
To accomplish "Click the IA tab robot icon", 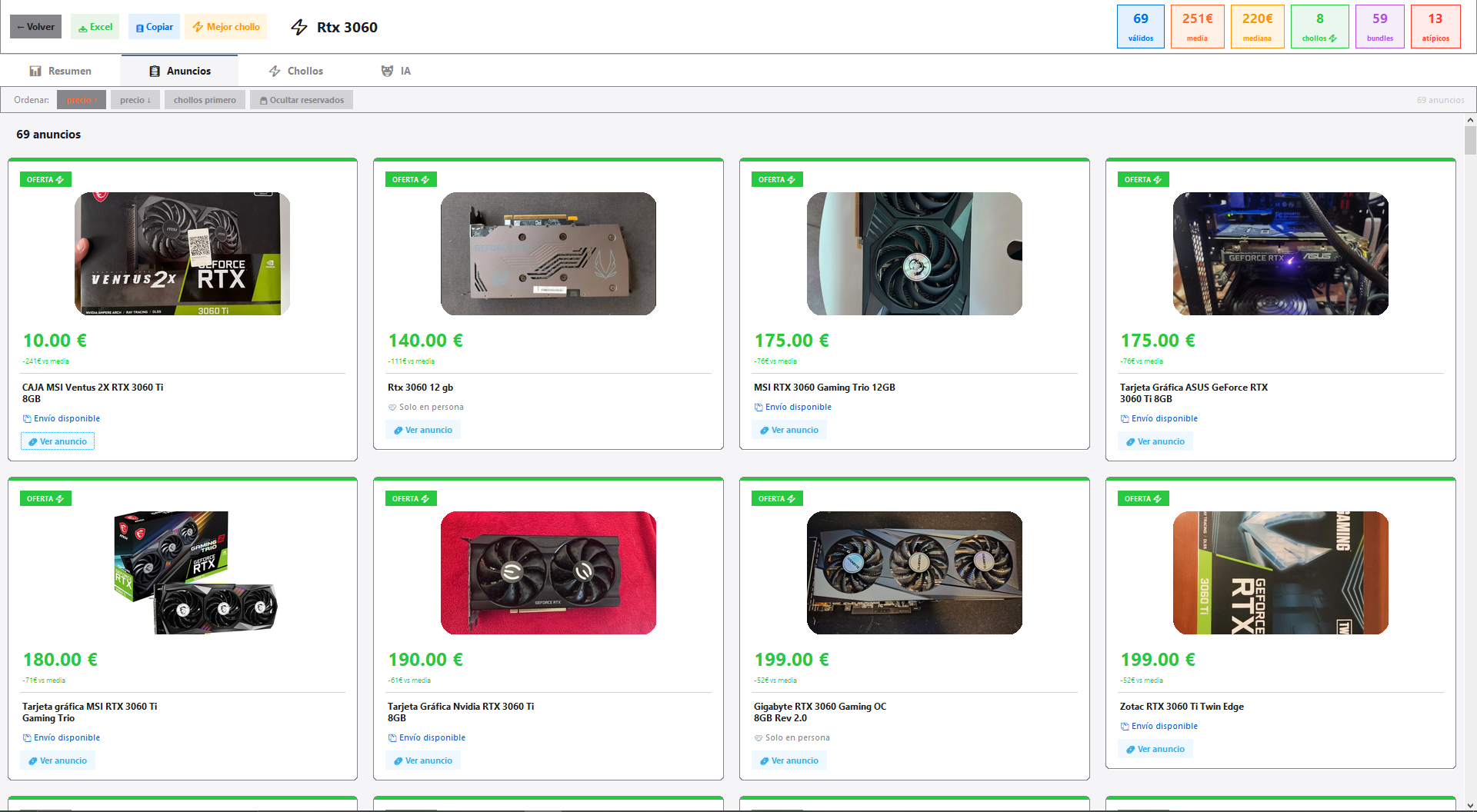I will tap(387, 71).
